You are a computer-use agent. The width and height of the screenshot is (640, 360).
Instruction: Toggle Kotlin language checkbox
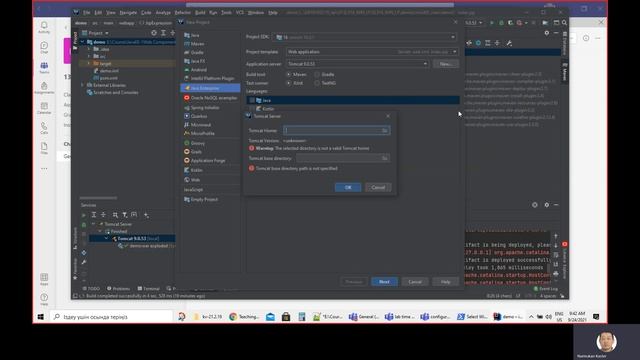(x=252, y=109)
